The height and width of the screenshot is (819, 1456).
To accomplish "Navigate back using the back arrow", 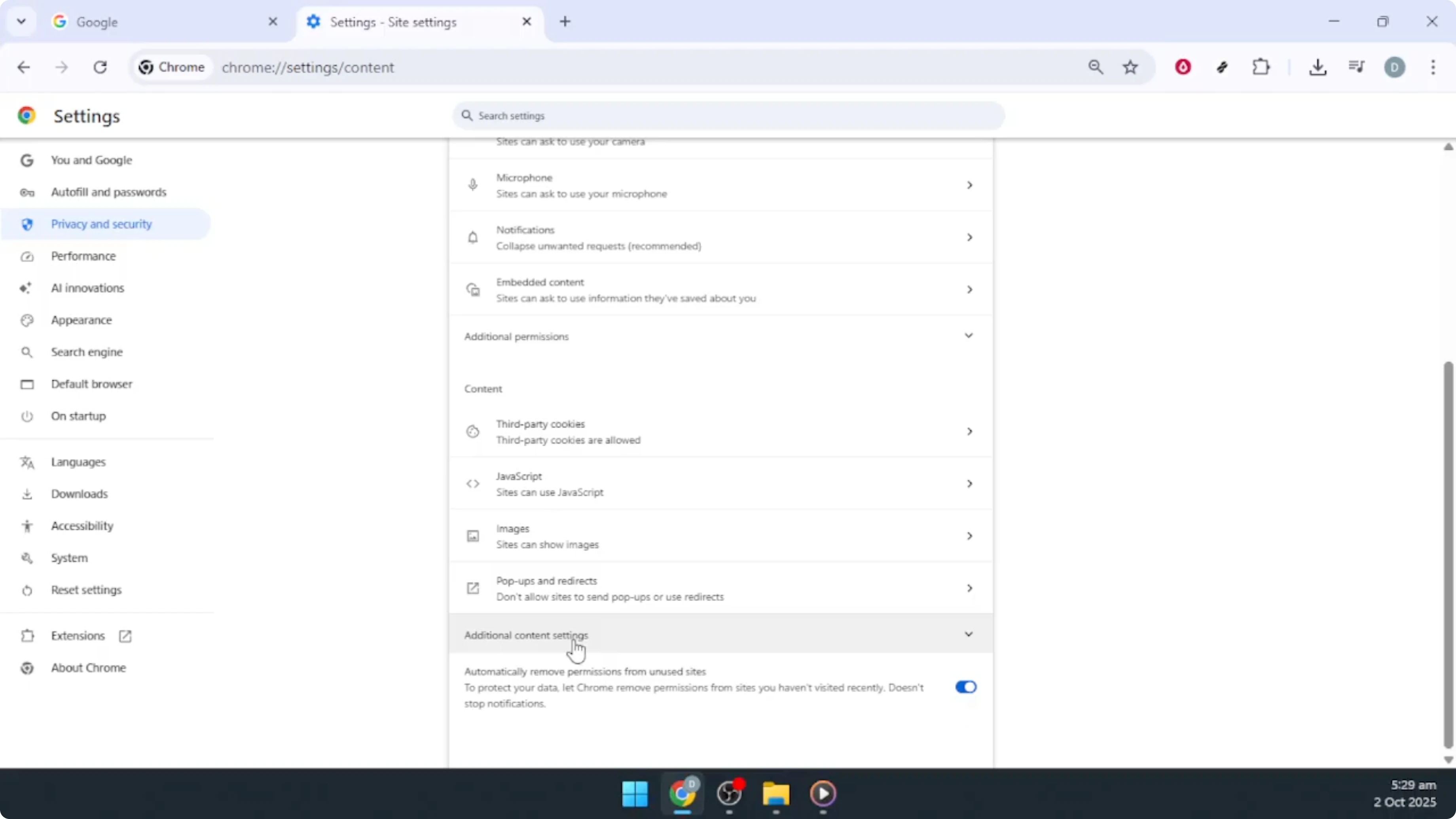I will (24, 67).
